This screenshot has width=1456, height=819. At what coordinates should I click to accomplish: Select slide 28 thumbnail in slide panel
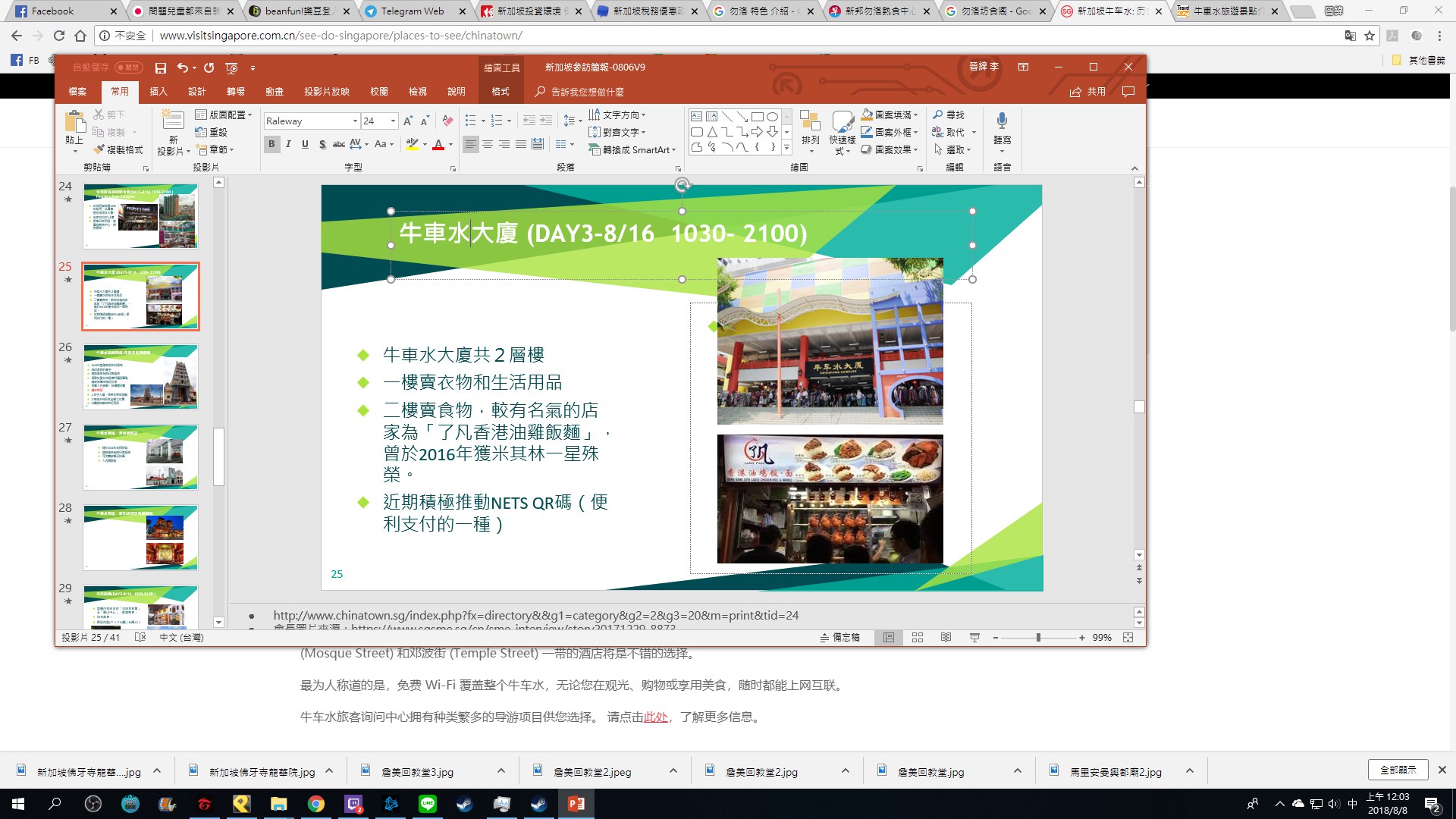pyautogui.click(x=140, y=538)
